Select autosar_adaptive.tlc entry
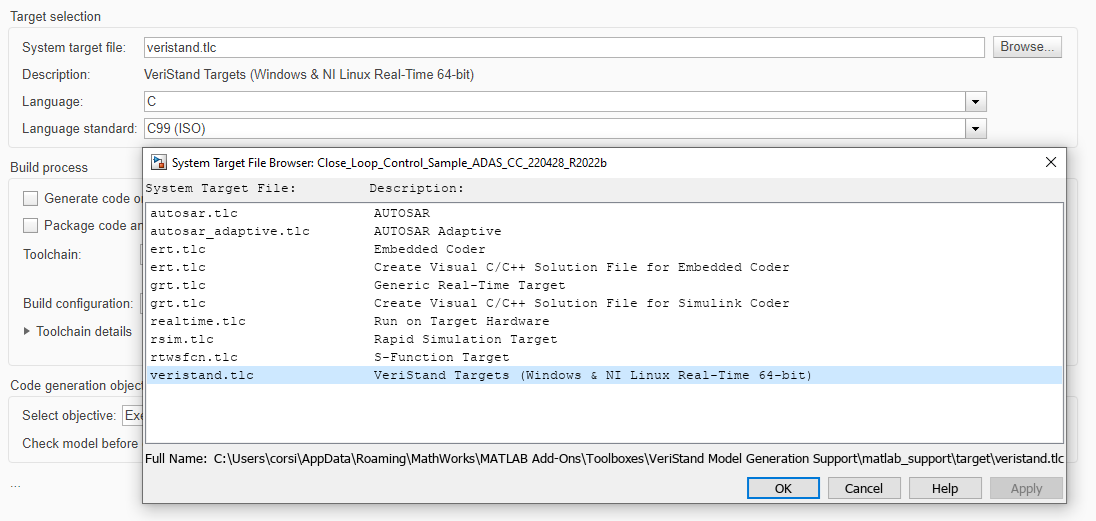This screenshot has height=521, width=1096. click(605, 231)
